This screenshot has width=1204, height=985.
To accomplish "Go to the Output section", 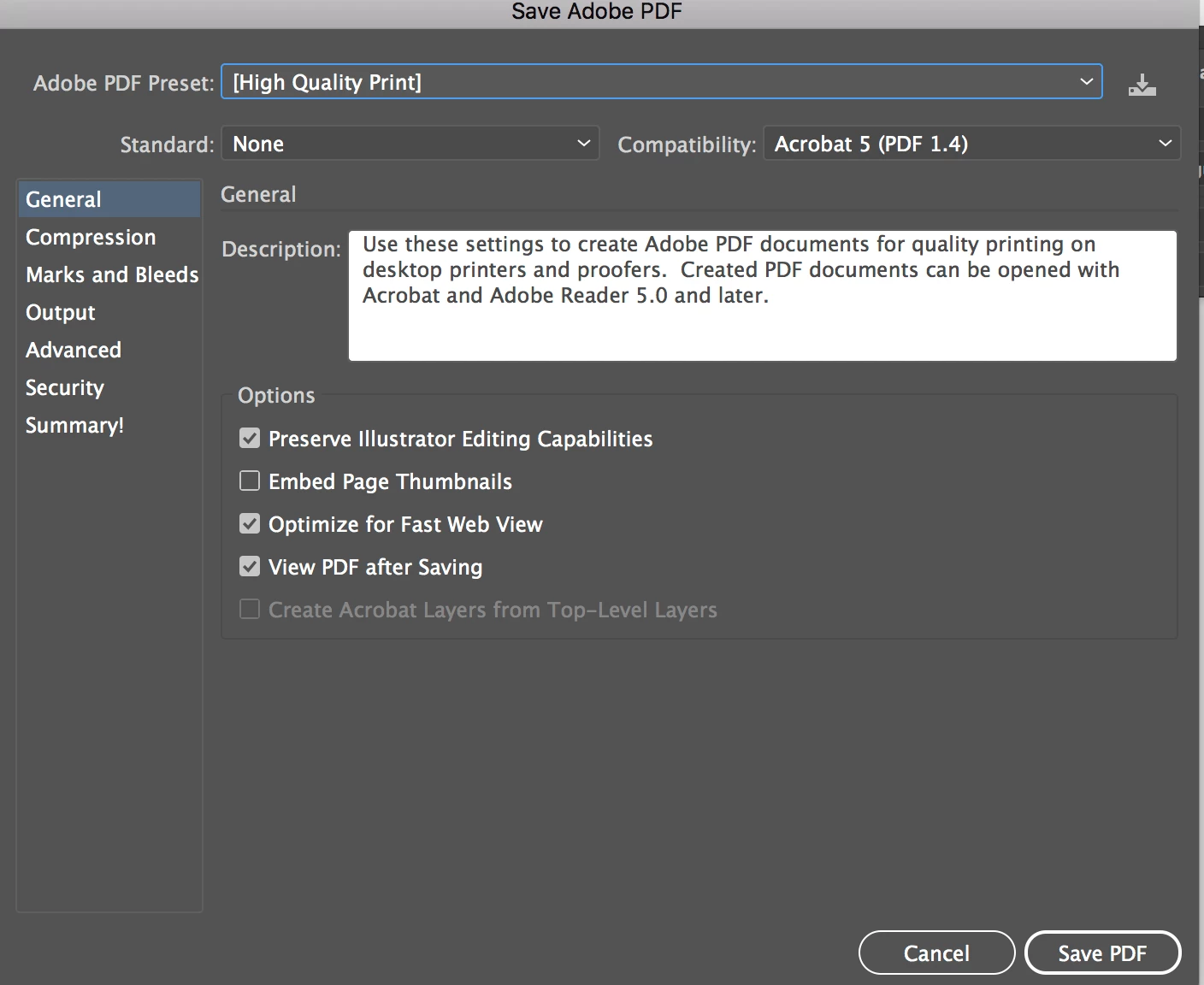I will [x=109, y=312].
